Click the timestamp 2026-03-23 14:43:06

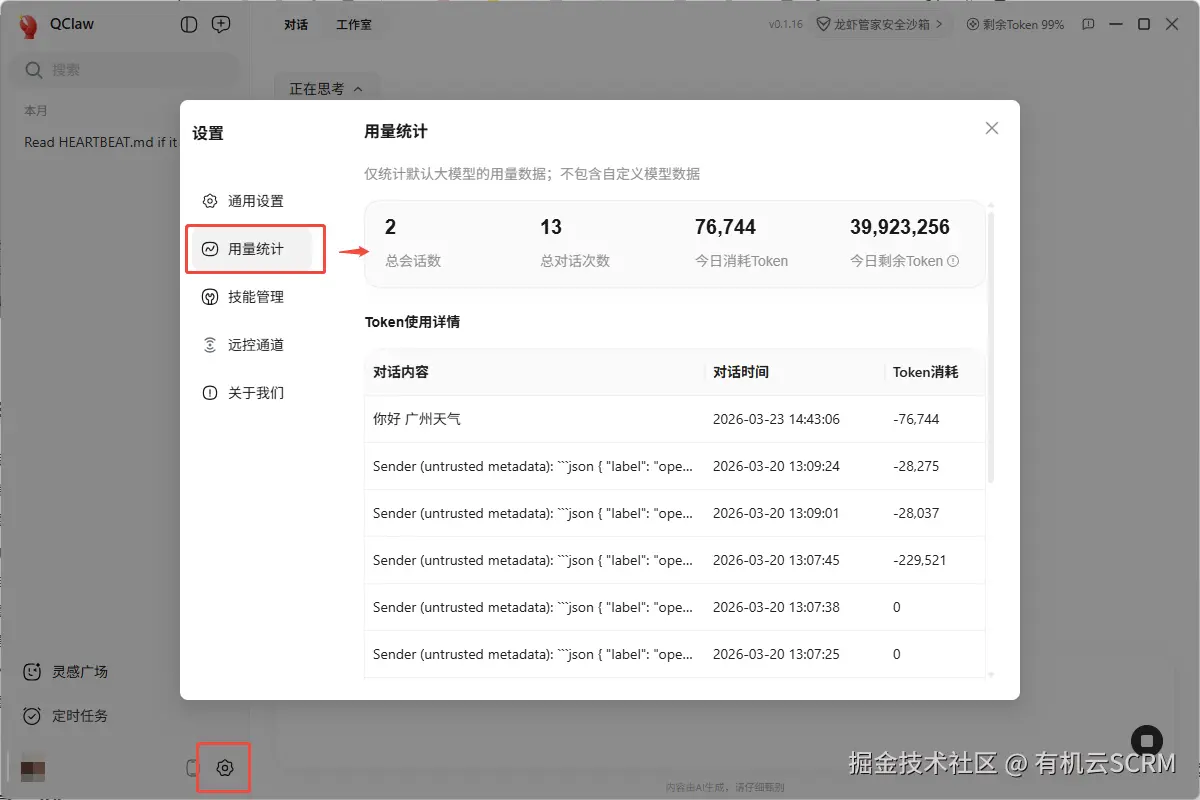click(776, 419)
